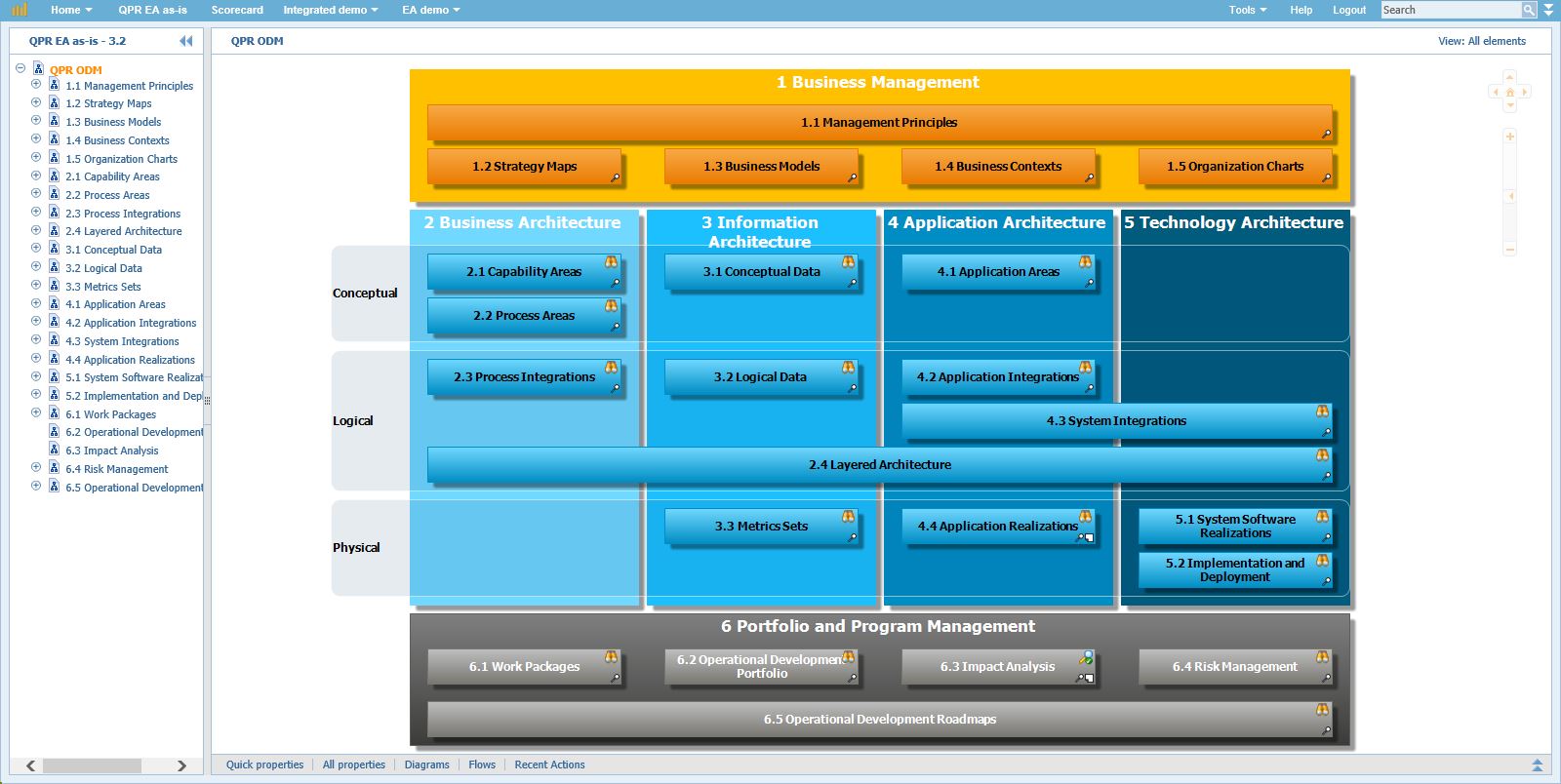Collapse the QPR ODM root tree node
The width and height of the screenshot is (1561, 784).
pyautogui.click(x=20, y=68)
